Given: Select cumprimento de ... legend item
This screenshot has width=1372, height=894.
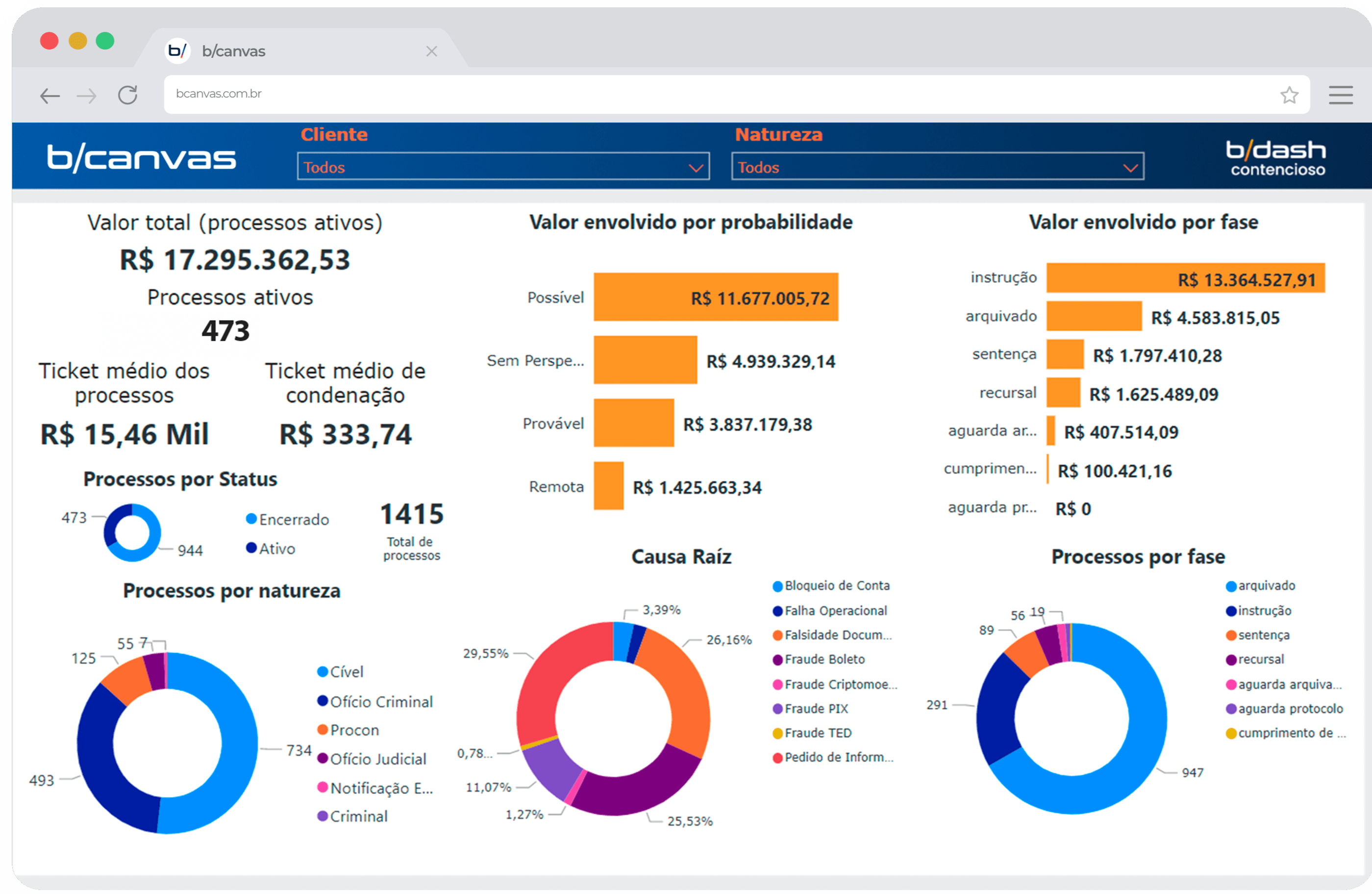Looking at the screenshot, I should click(1286, 732).
